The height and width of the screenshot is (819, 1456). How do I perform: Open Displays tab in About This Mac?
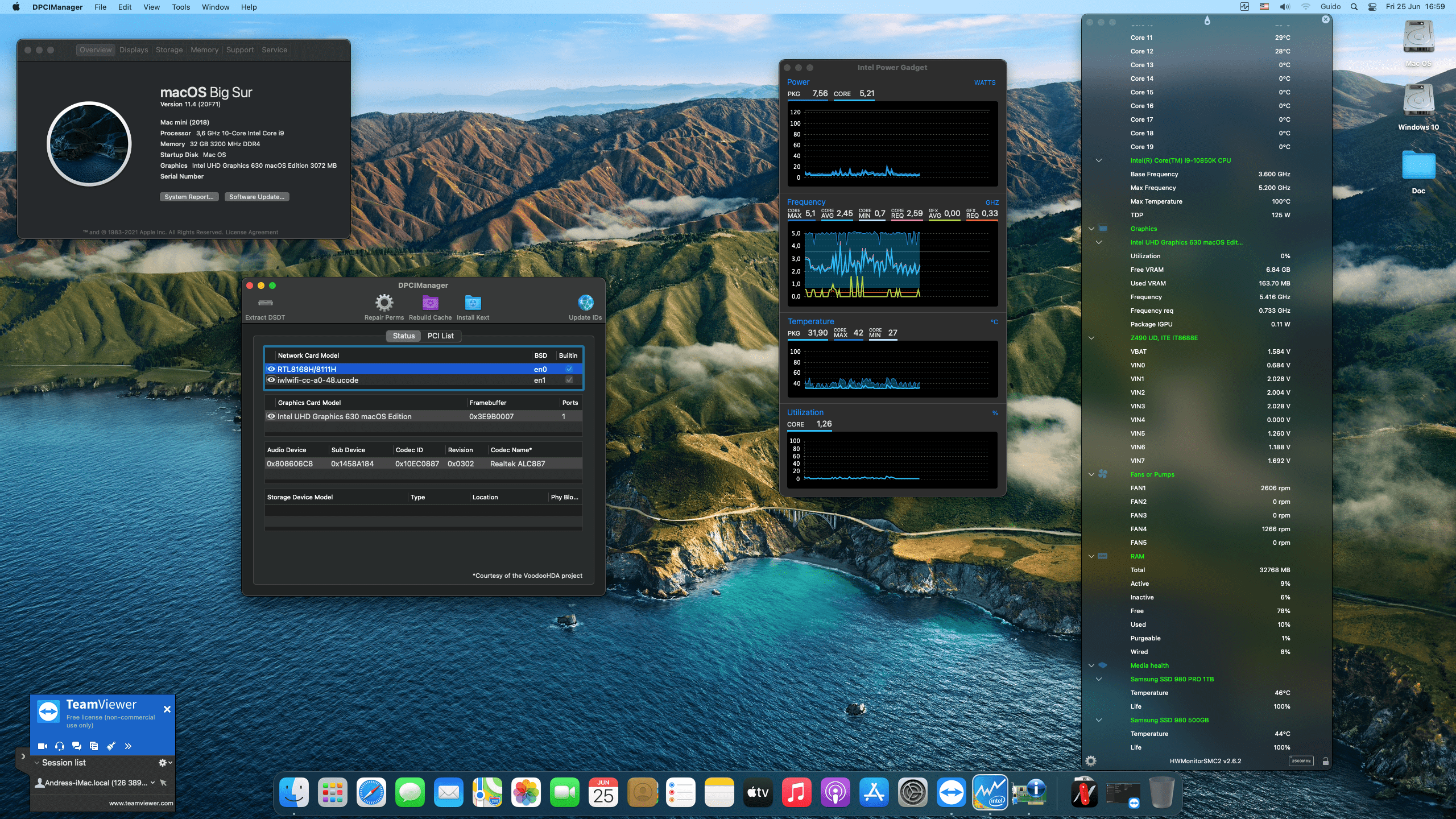[134, 50]
